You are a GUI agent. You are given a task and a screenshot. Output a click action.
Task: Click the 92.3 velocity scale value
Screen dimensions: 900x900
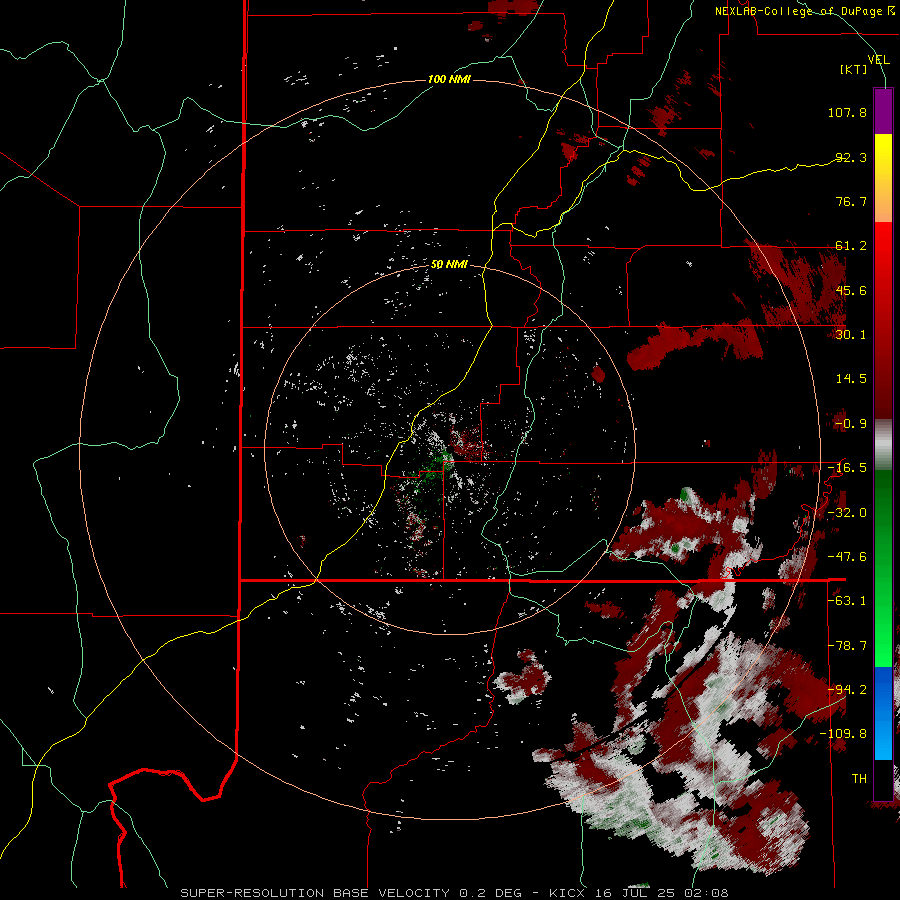point(851,157)
